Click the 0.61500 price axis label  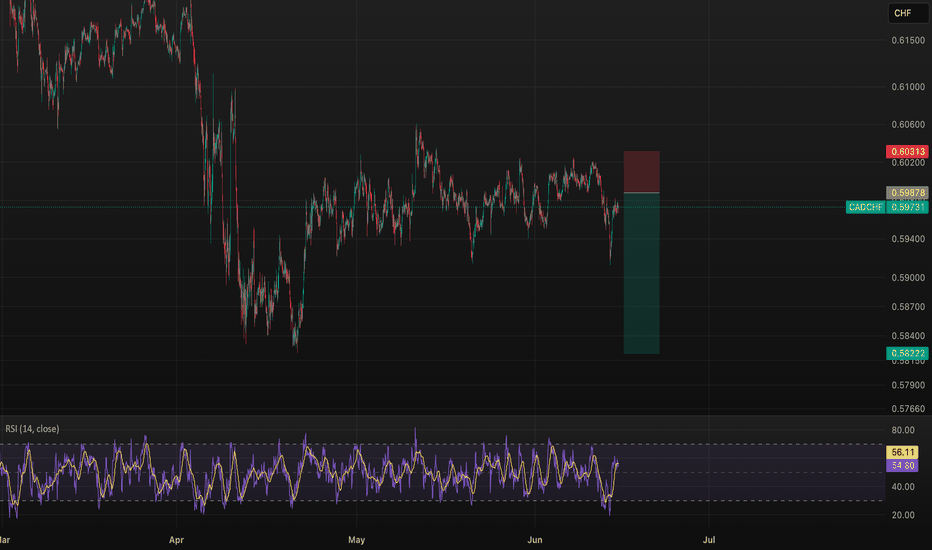click(x=908, y=40)
